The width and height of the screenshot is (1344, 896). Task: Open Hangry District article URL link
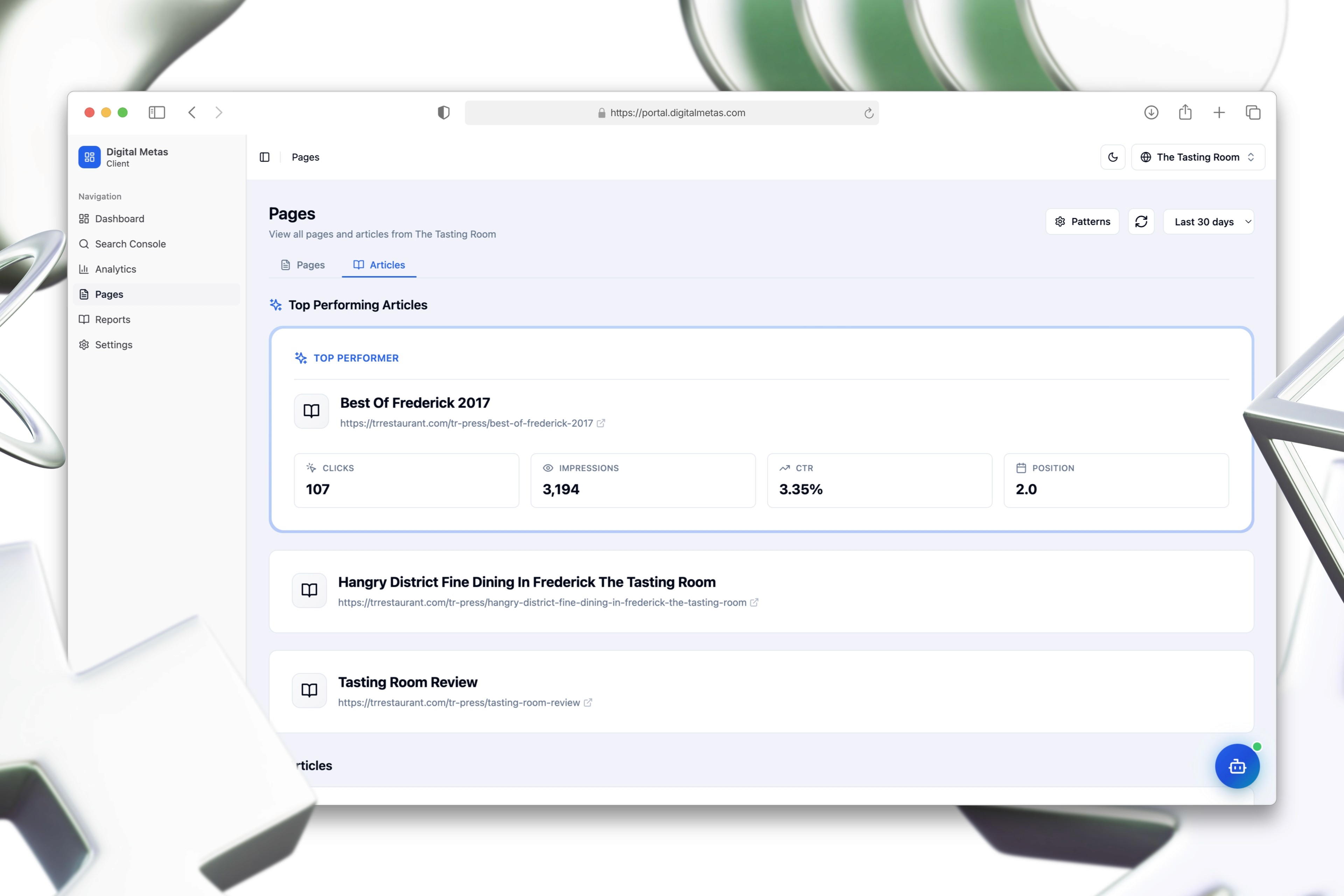point(542,602)
